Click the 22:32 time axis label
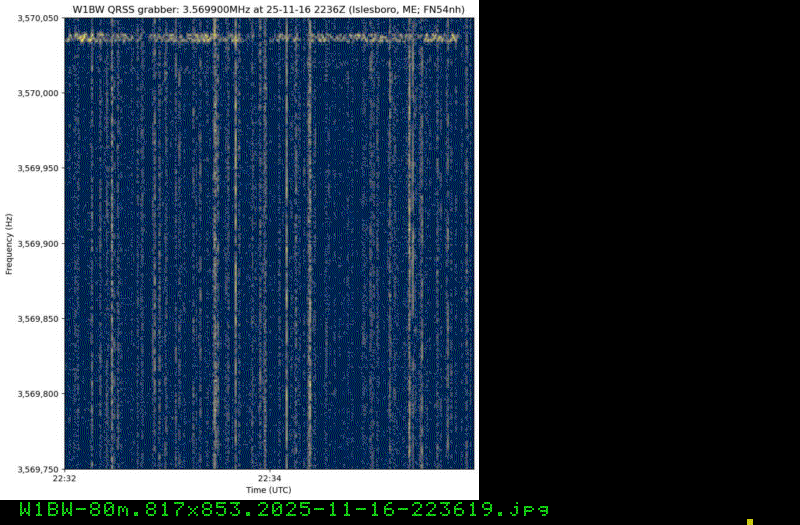Viewport: 800px width, 525px height. coord(64,479)
